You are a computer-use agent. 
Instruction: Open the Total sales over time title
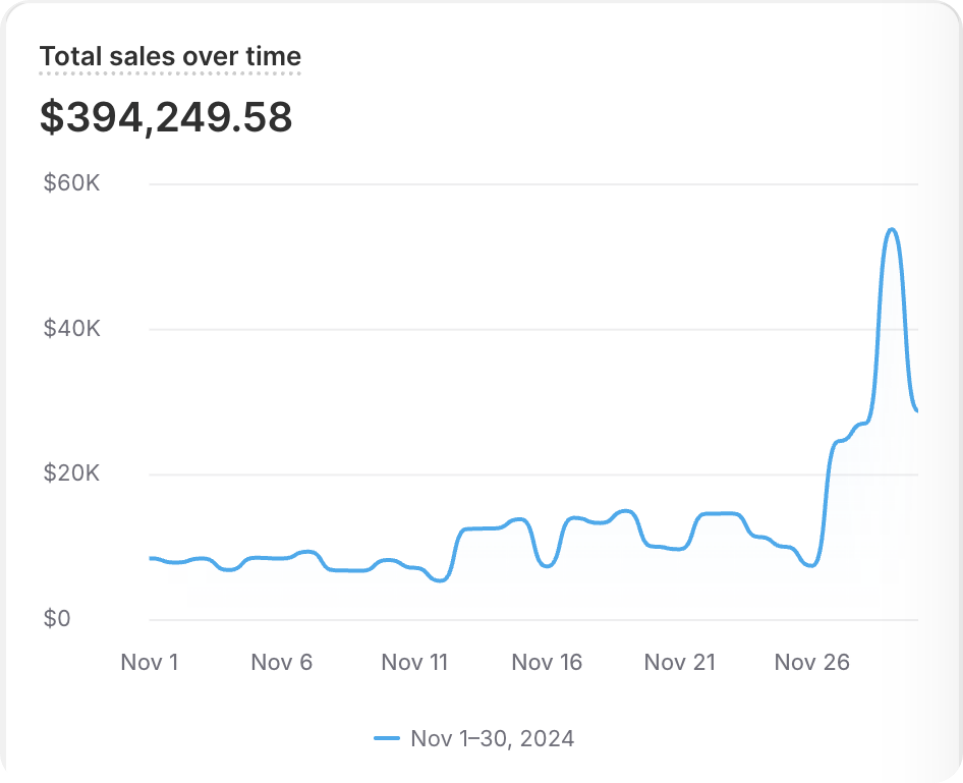[170, 57]
